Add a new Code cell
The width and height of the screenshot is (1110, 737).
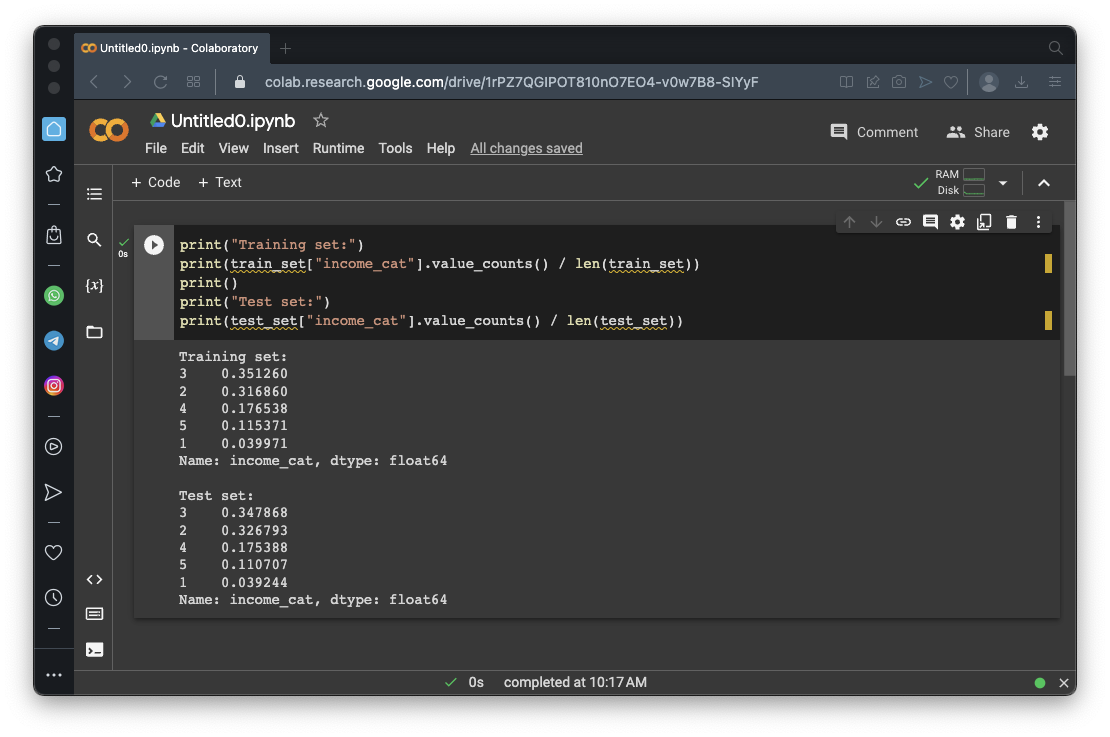156,182
